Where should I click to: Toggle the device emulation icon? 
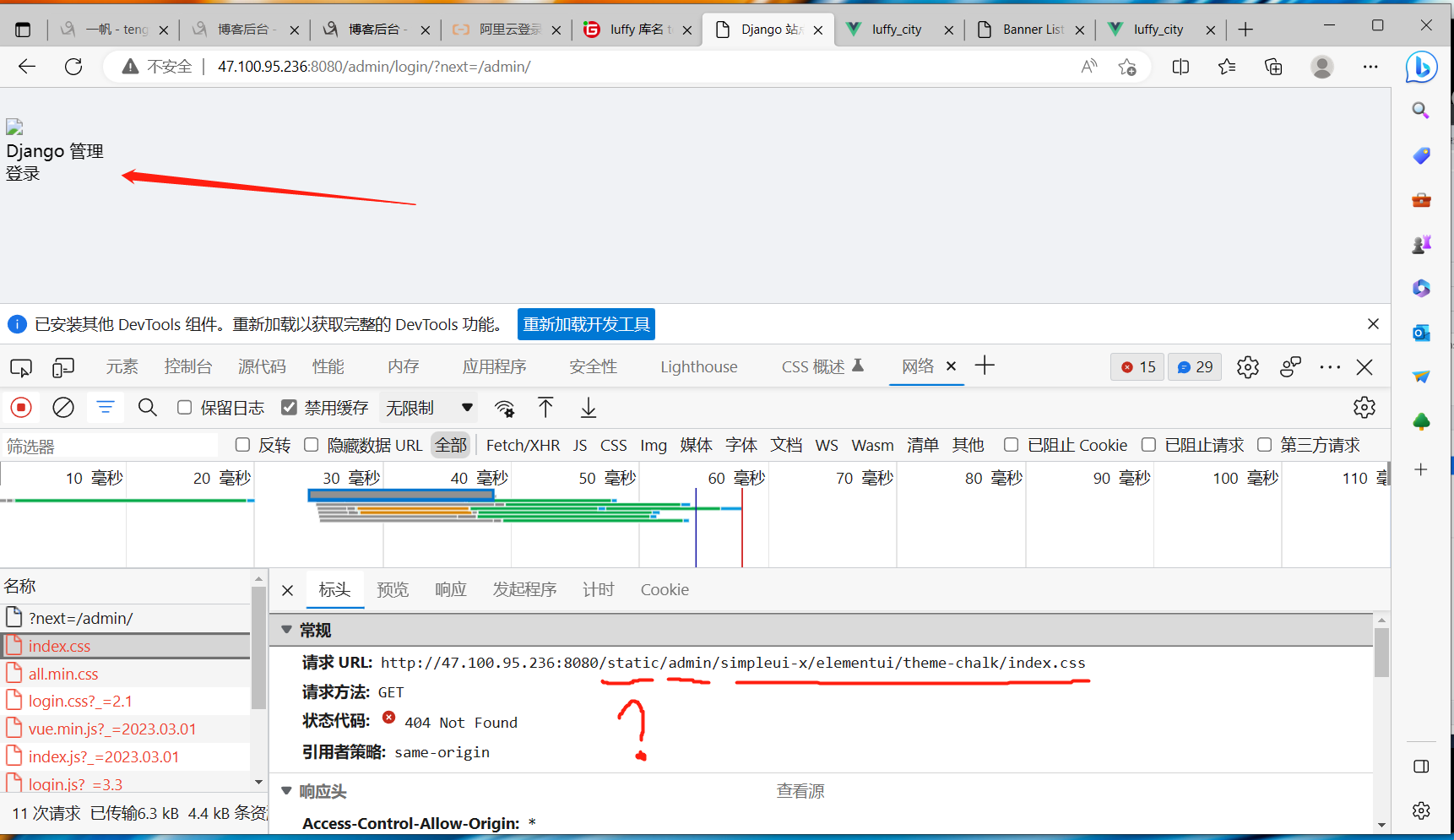pos(63,367)
